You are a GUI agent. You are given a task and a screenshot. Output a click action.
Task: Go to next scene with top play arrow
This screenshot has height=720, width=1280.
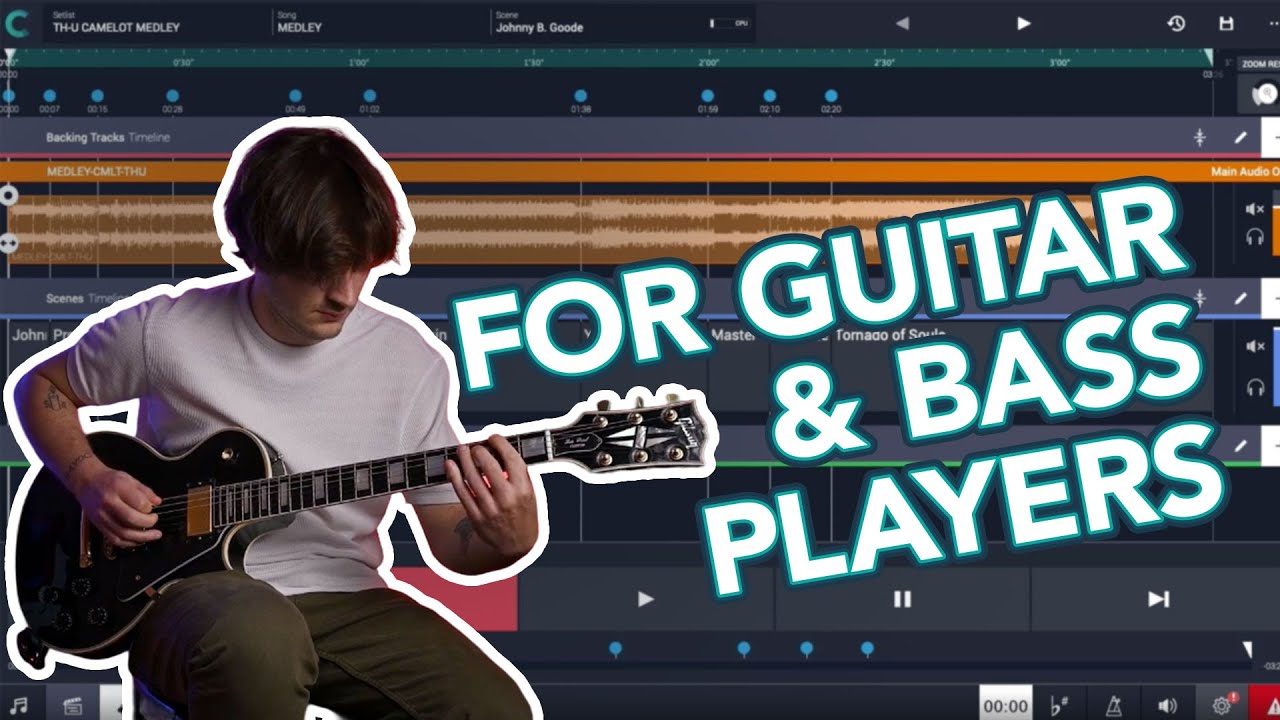pos(1023,23)
